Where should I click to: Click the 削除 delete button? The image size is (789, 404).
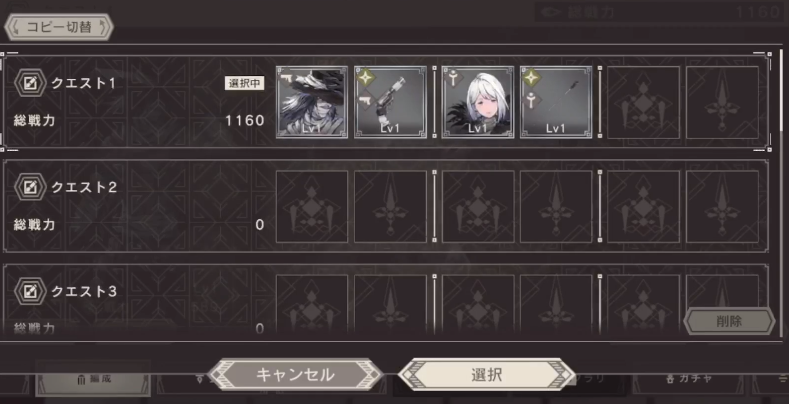(x=729, y=321)
